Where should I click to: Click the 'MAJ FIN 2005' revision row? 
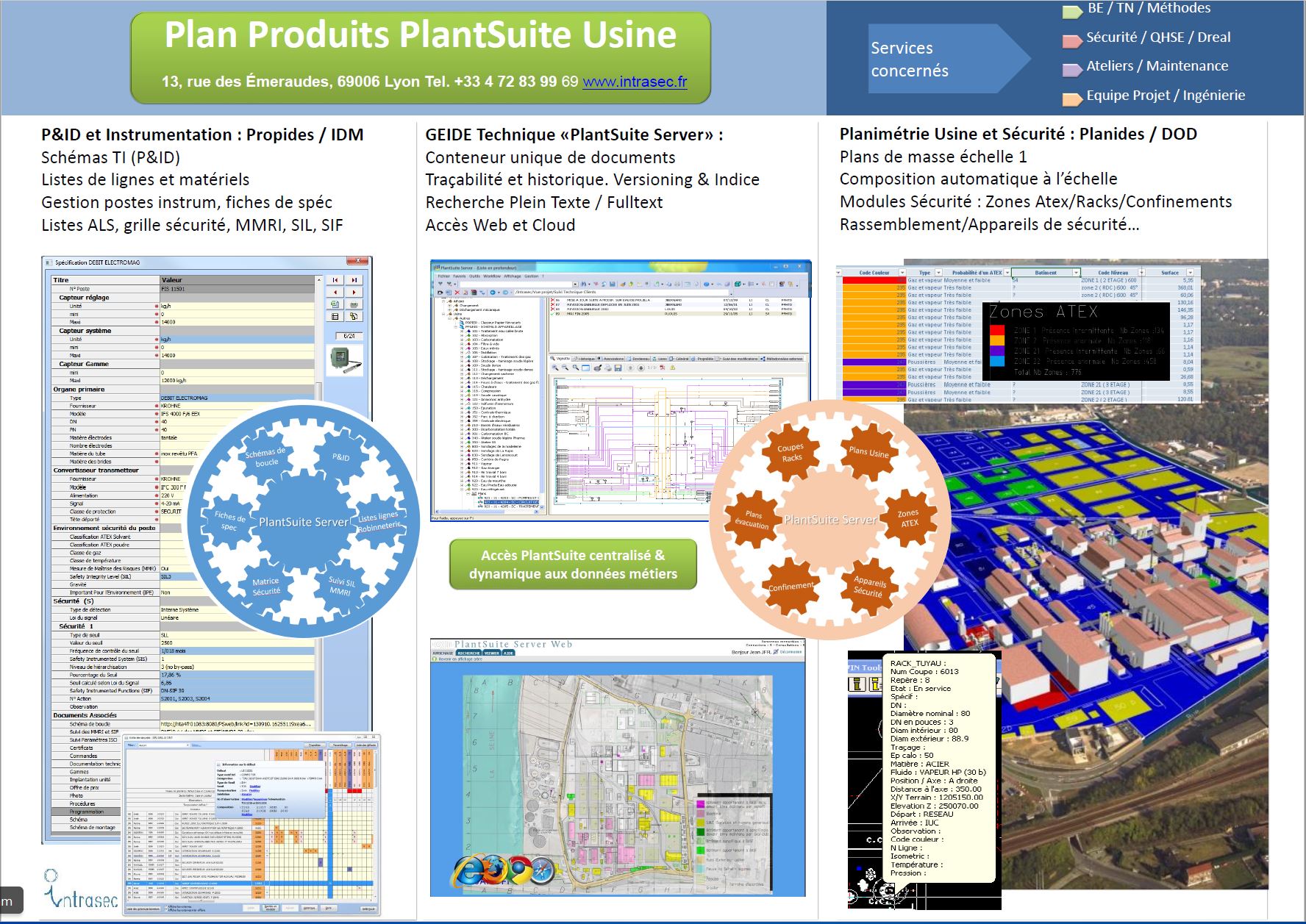point(673,314)
